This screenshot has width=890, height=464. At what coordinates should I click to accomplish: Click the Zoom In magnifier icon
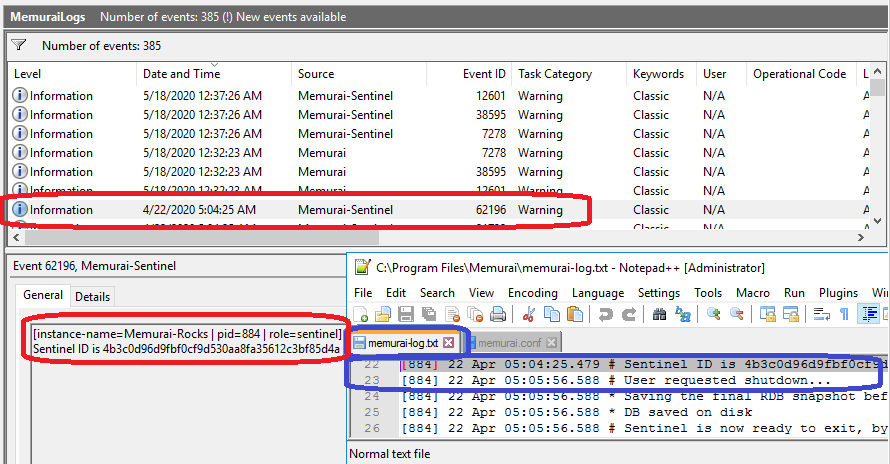pyautogui.click(x=713, y=314)
